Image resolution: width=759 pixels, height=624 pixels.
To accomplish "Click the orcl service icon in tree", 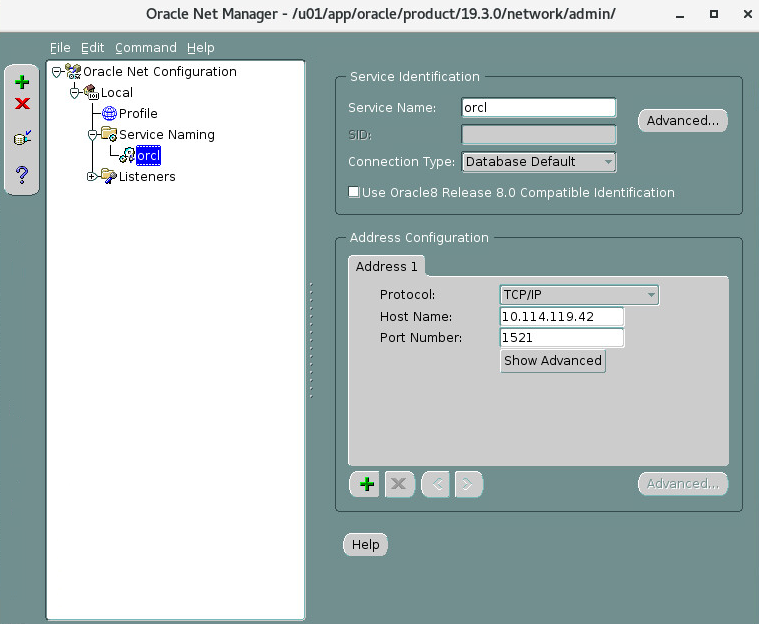I will (127, 155).
